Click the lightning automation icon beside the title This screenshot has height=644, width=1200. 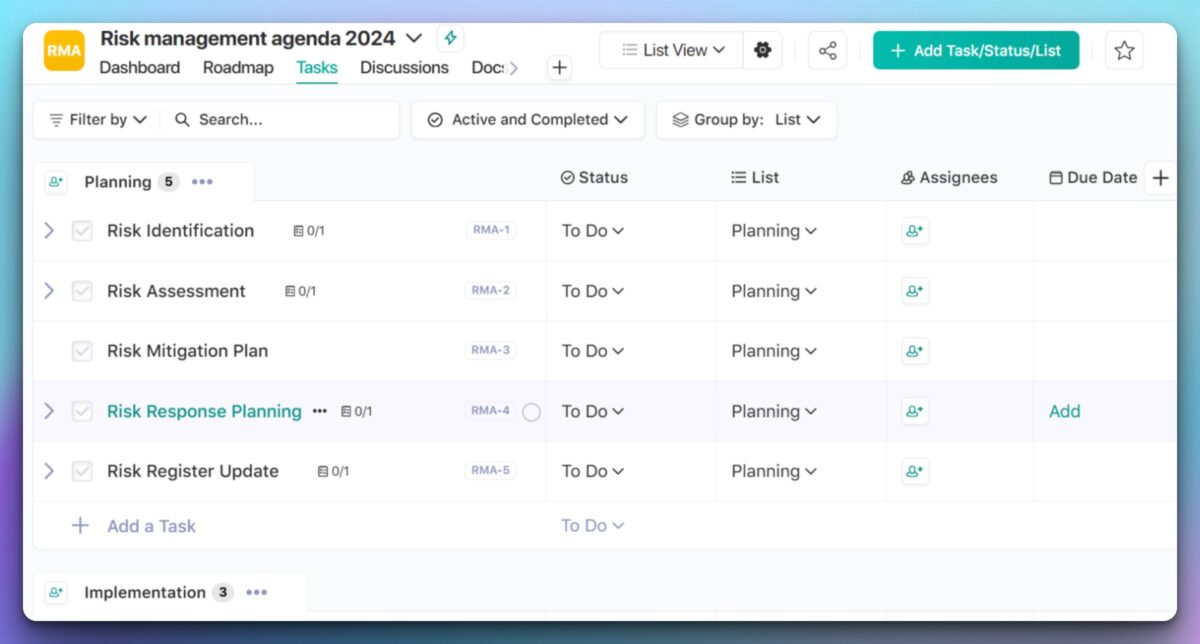450,38
